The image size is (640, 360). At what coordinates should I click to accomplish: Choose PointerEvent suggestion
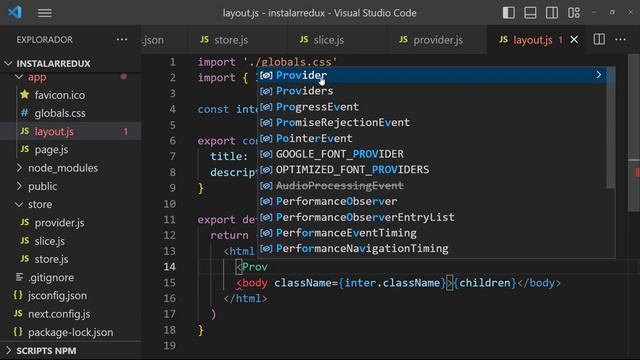point(432,138)
